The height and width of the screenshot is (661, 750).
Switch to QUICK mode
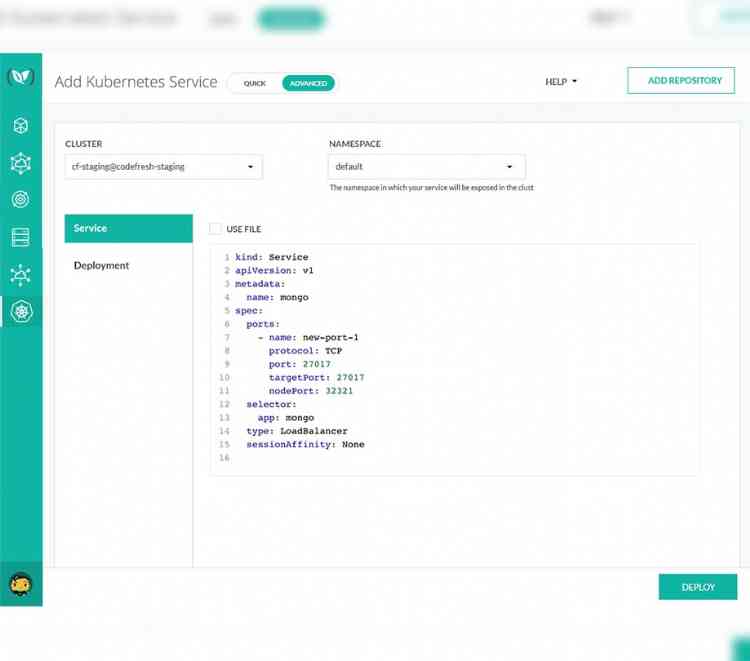(254, 83)
